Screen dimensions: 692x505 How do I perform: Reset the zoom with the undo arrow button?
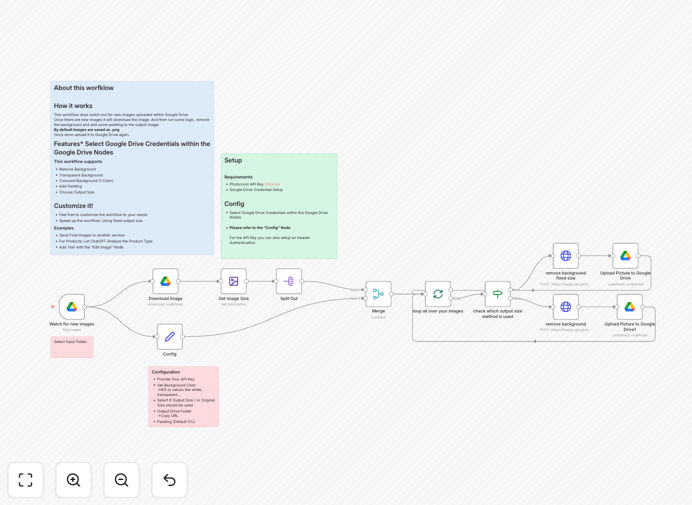169,480
